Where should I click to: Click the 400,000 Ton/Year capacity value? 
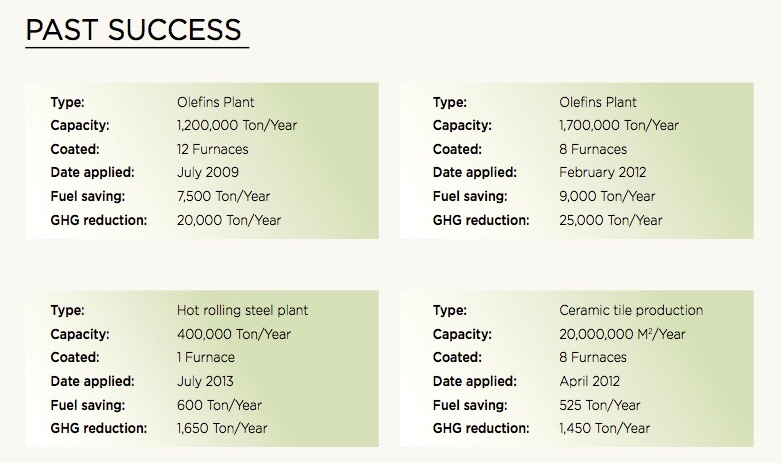[x=234, y=334]
